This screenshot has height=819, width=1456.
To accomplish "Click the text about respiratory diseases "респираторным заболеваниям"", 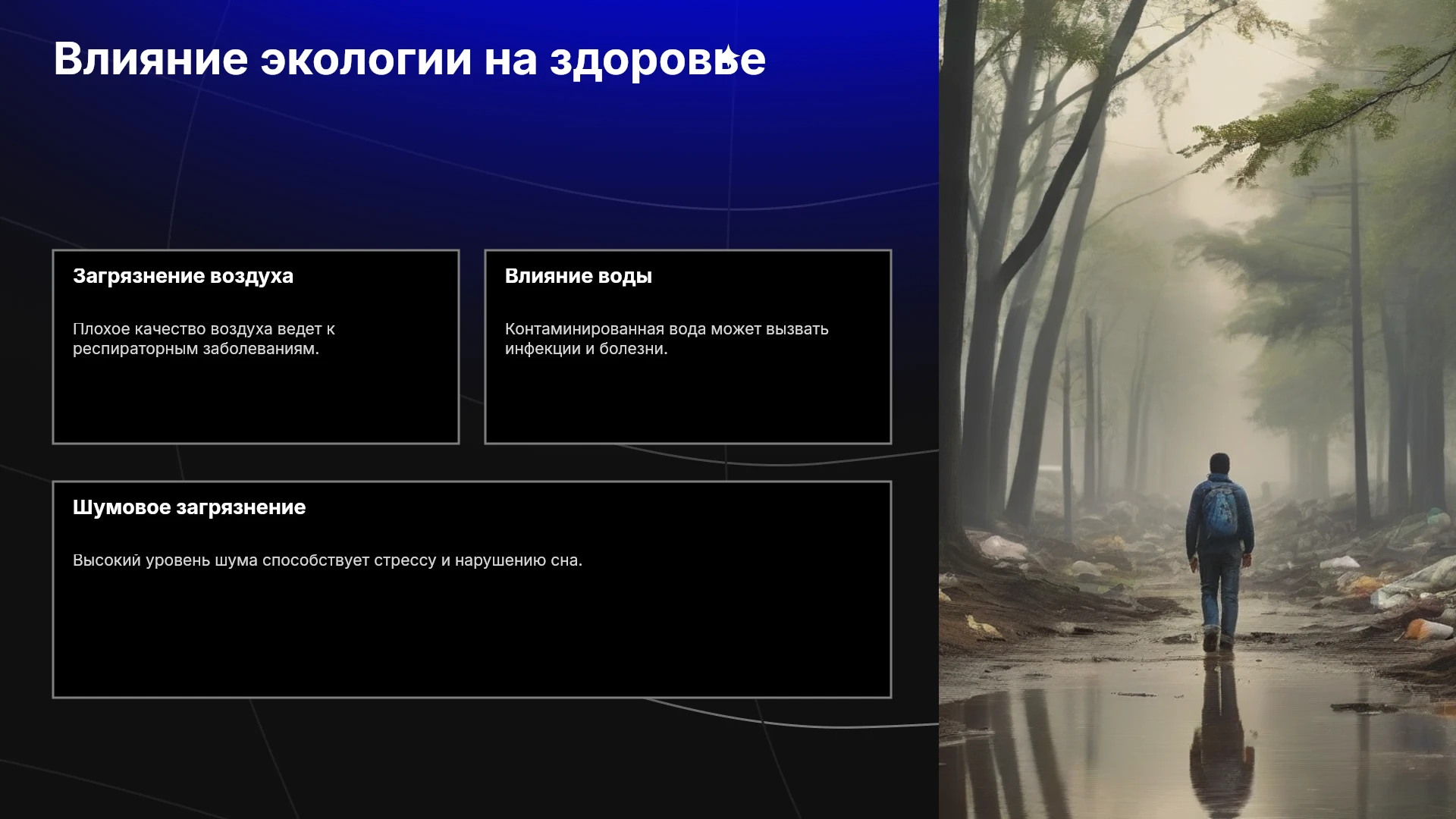I will point(196,349).
